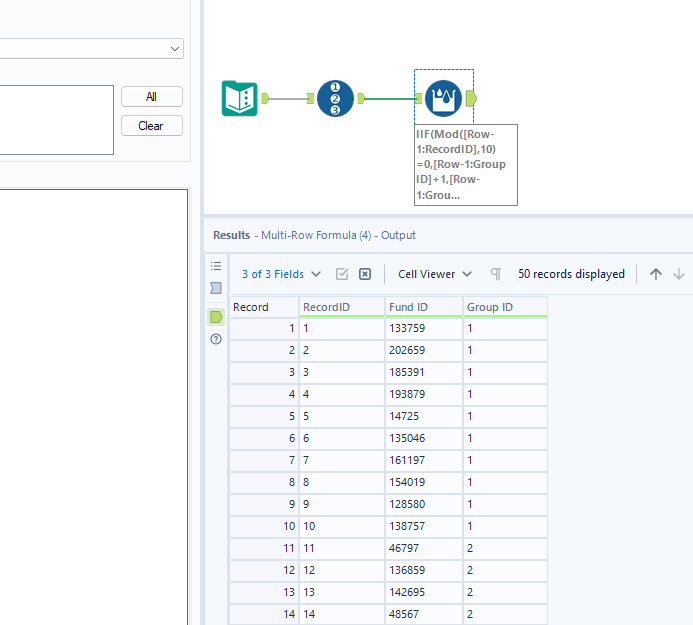
Task: Select the green output anchor in Results sidebar
Action: click(216, 317)
